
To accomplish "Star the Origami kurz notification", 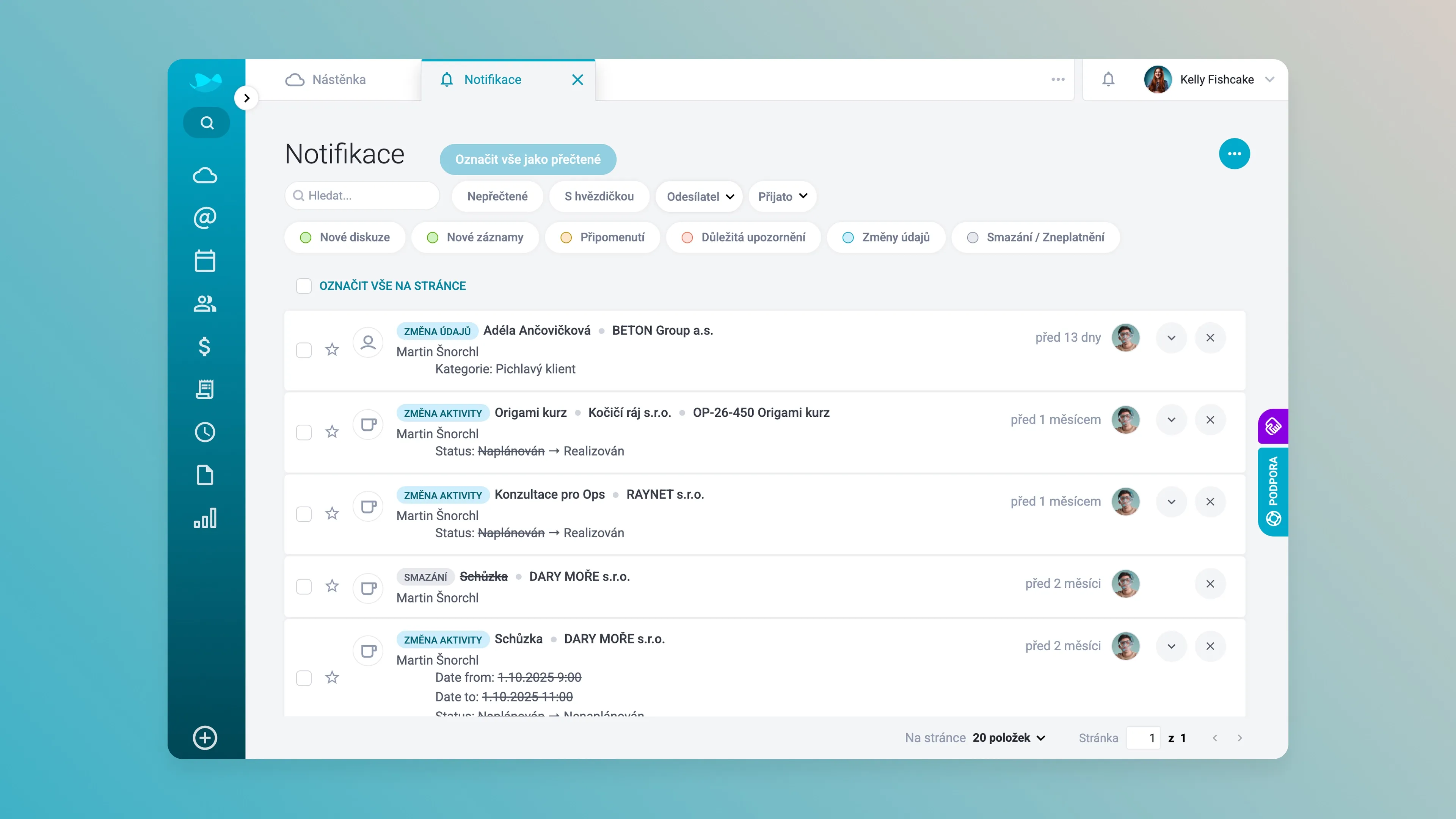I will pos(332,432).
